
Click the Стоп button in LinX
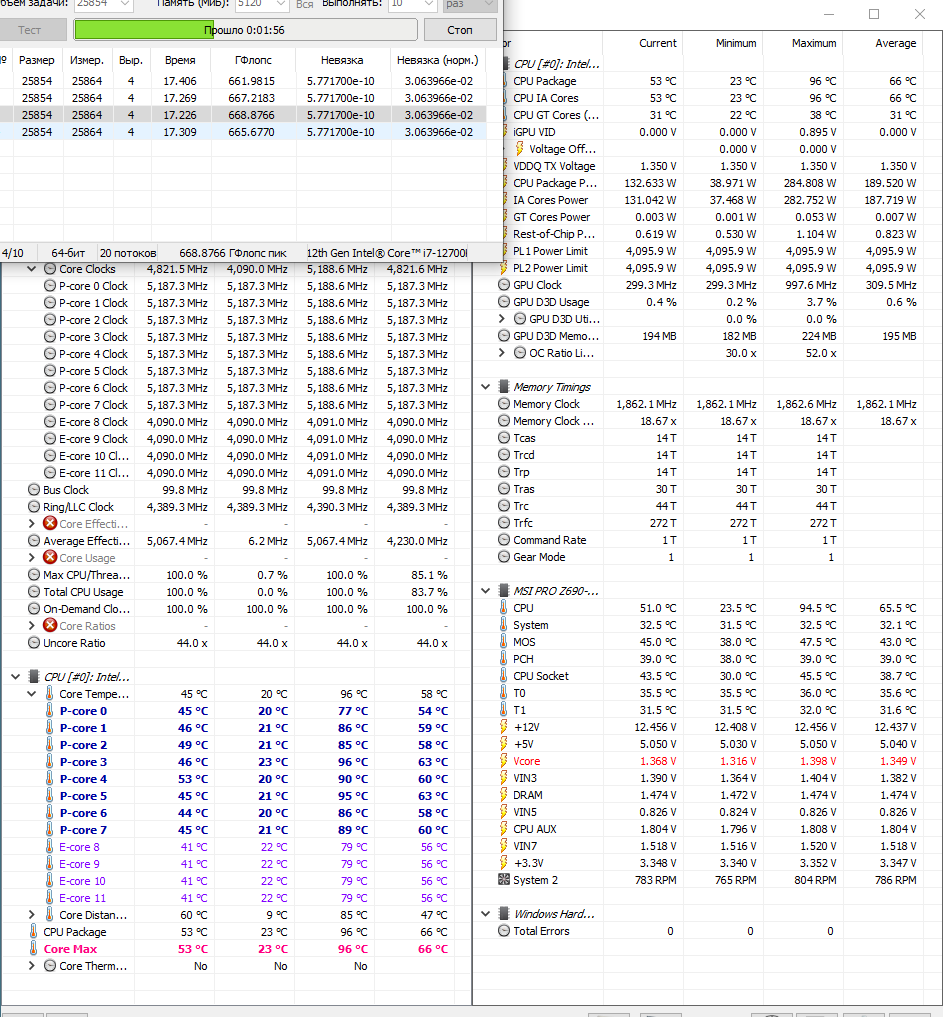(x=460, y=30)
